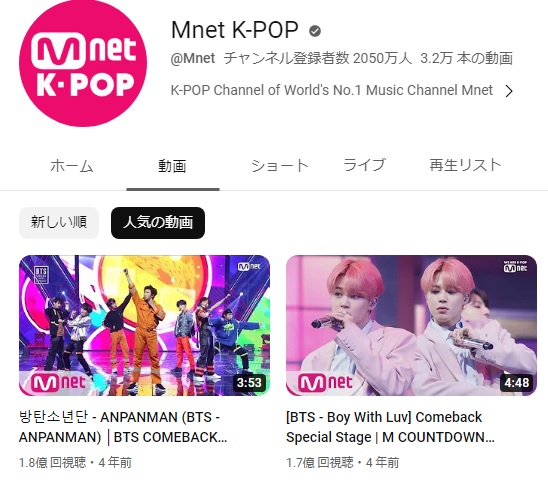Click the verified checkmark badge beside channel name
Image resolution: width=548 pixels, height=486 pixels.
pyautogui.click(x=315, y=31)
